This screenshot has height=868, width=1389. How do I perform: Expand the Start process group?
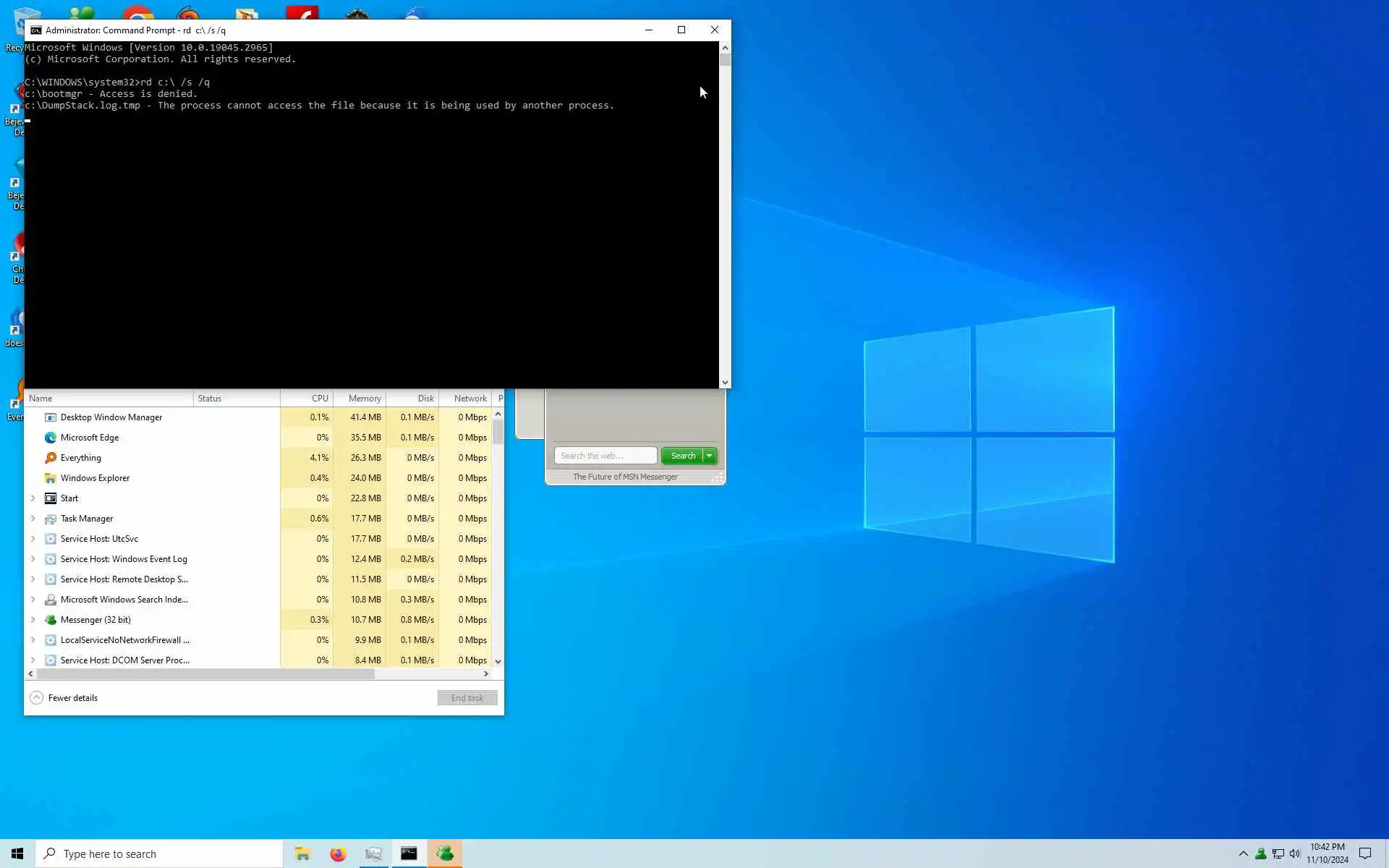(x=33, y=498)
